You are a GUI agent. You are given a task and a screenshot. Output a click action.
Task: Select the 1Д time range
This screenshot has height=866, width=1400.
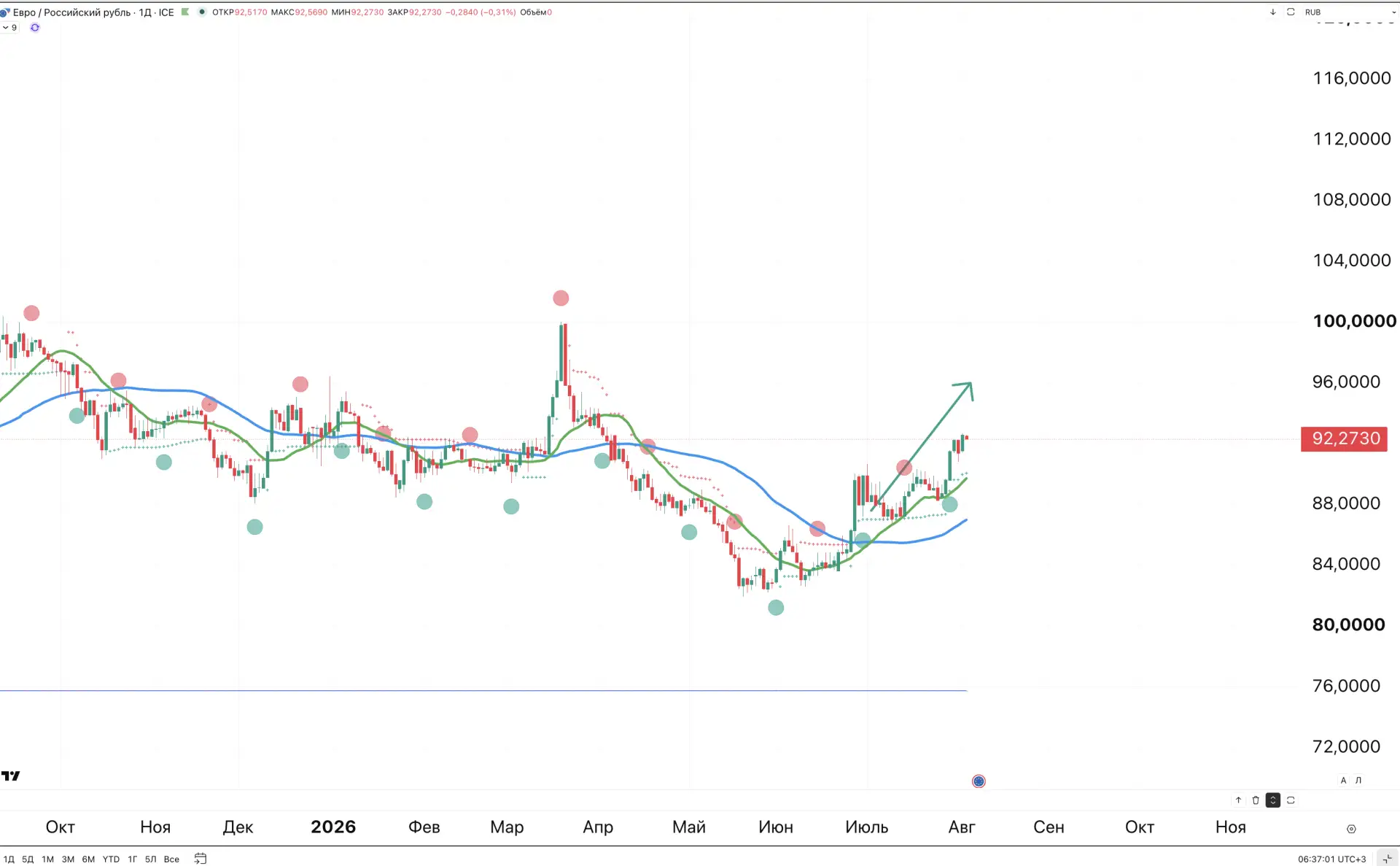point(9,859)
